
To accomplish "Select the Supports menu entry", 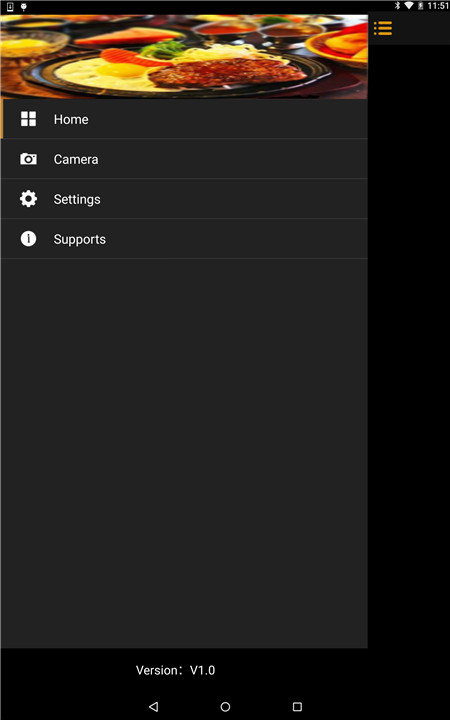I will coord(184,239).
